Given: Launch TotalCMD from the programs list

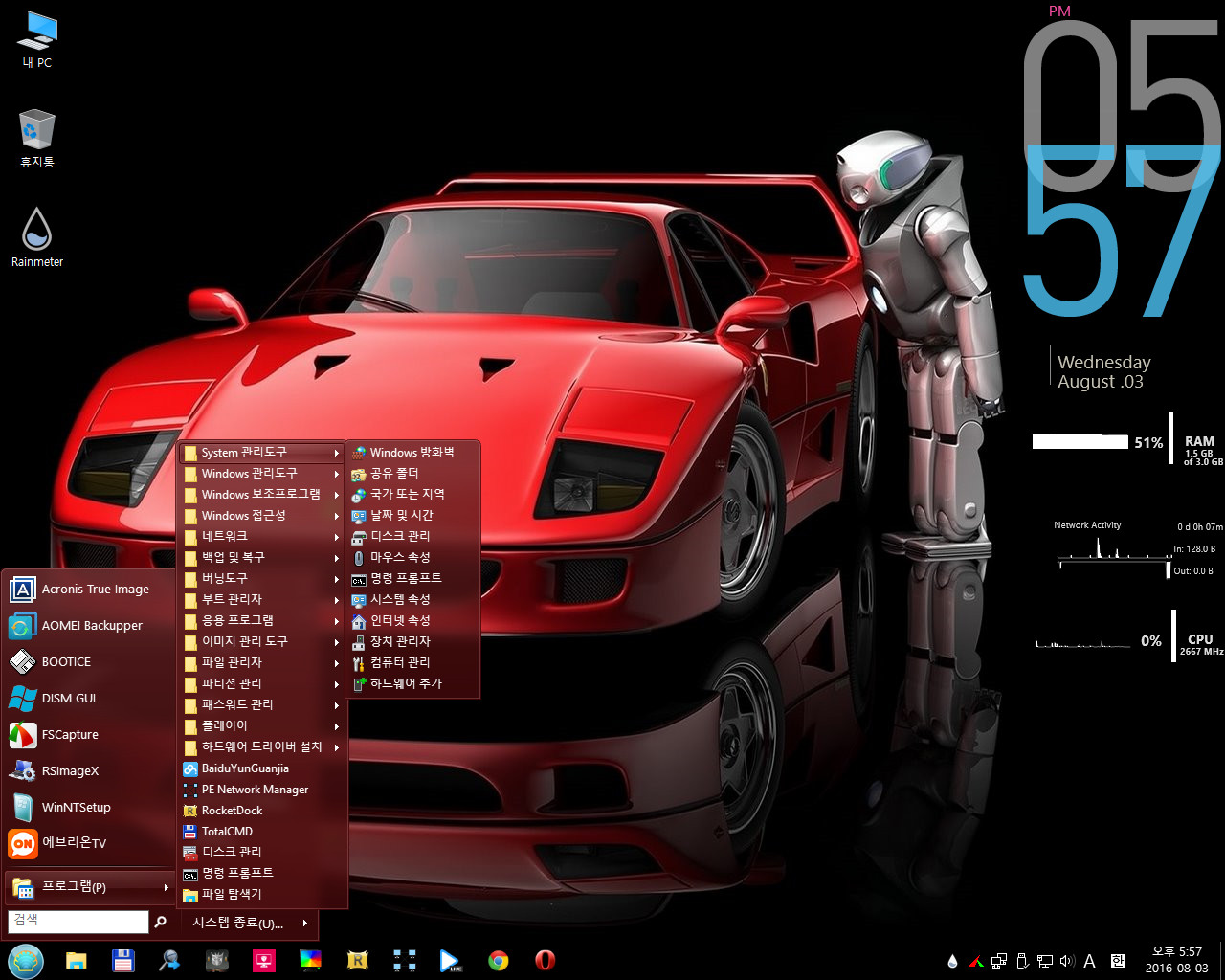Looking at the screenshot, I should point(262,832).
